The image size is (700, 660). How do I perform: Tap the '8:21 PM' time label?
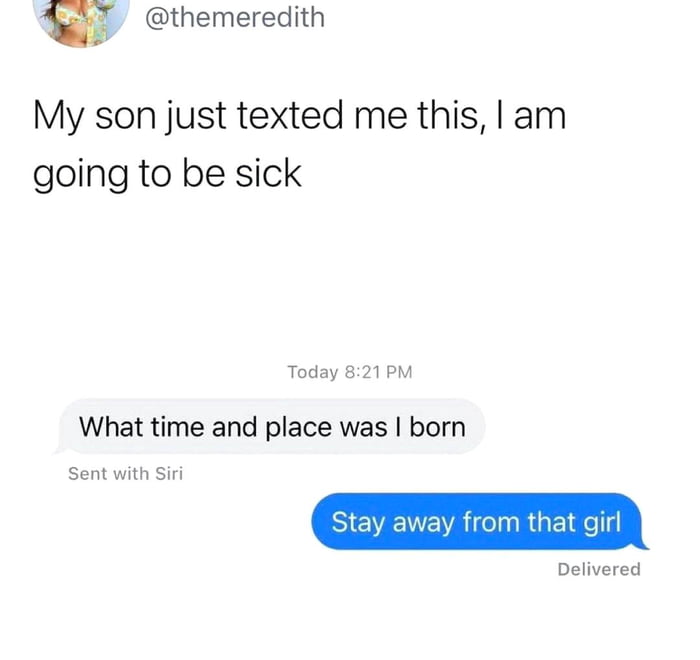coord(379,372)
